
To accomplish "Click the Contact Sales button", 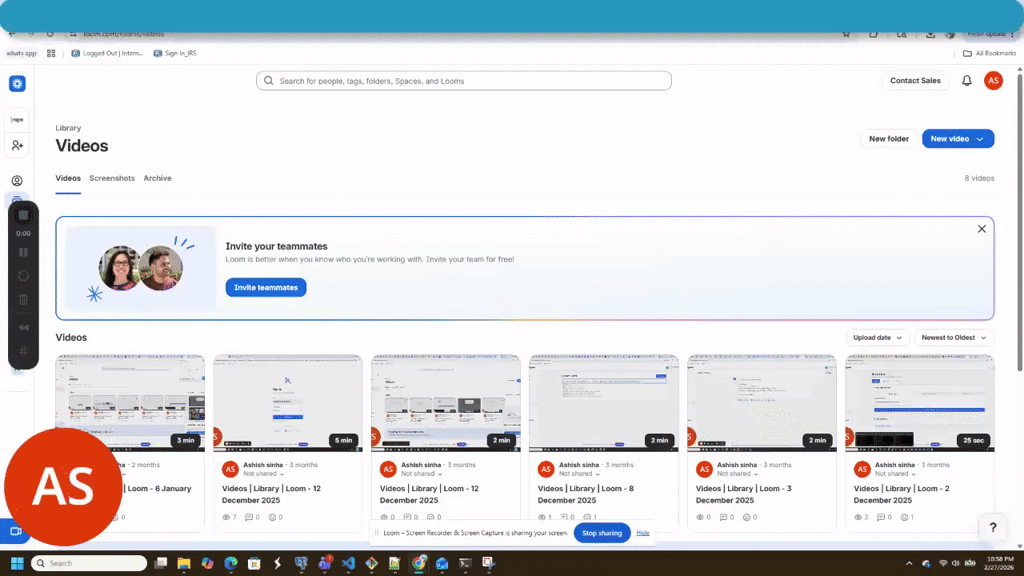I will (x=915, y=81).
